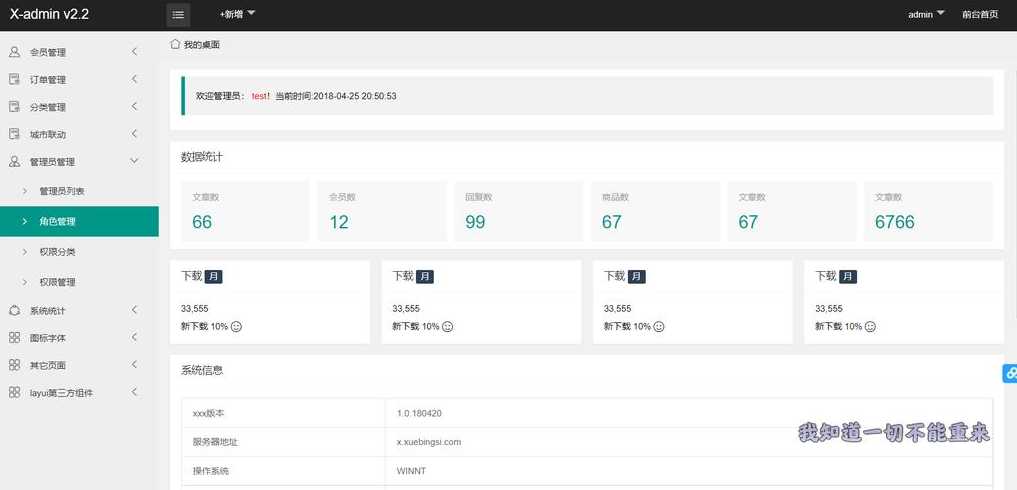
Task: Select the 我的桌面 tab
Action: coord(195,45)
